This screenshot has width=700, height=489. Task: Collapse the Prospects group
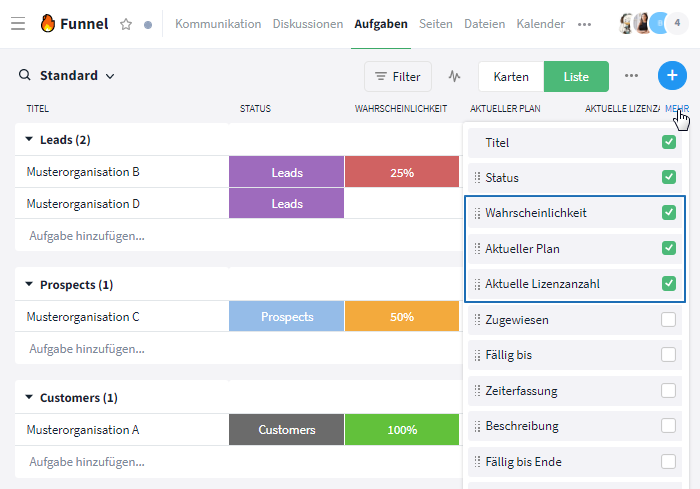click(29, 284)
